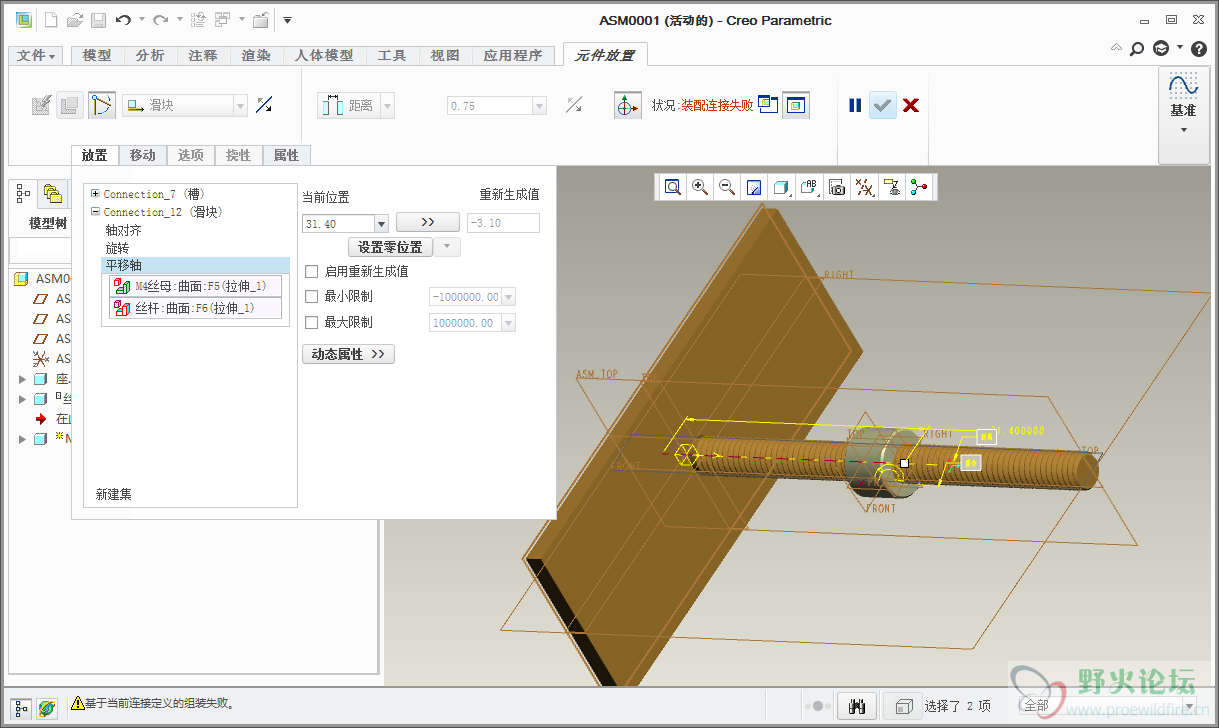Open the 滑块 connection type dropdown
Viewport: 1219px width, 728px height.
point(240,105)
